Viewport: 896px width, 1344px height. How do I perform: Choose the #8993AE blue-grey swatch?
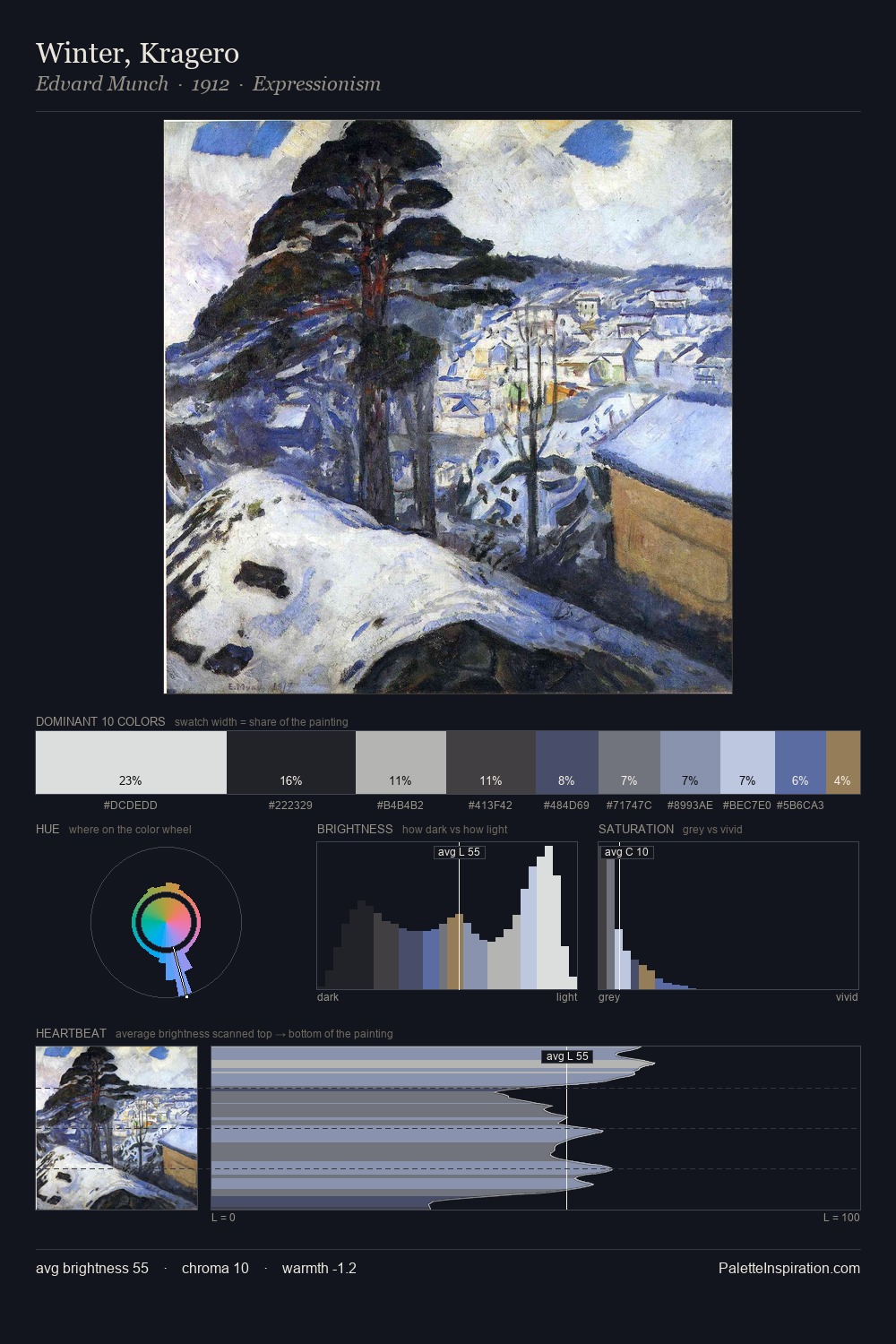click(690, 762)
